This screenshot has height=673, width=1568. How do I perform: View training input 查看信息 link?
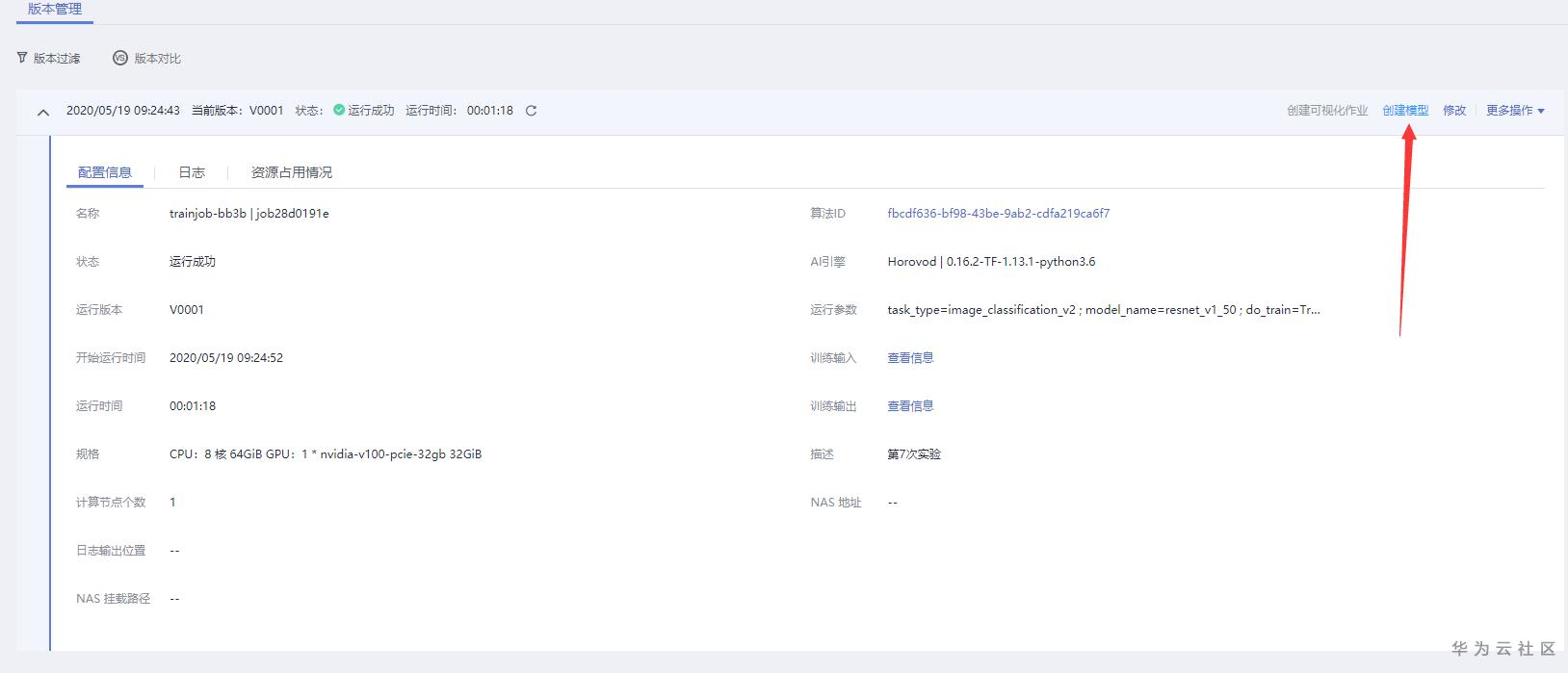click(x=910, y=358)
